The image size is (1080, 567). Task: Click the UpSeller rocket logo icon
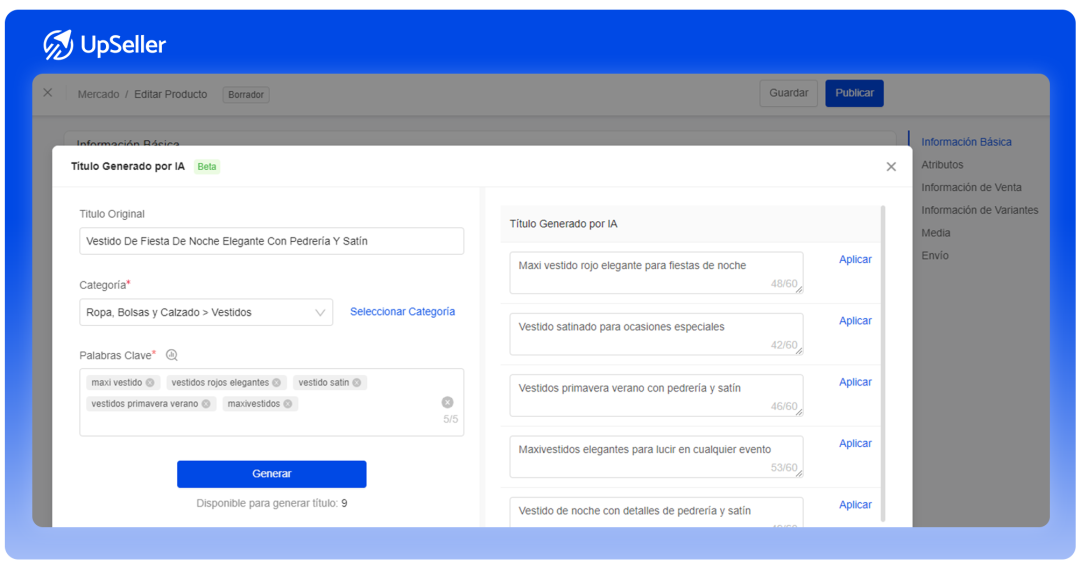[58, 45]
